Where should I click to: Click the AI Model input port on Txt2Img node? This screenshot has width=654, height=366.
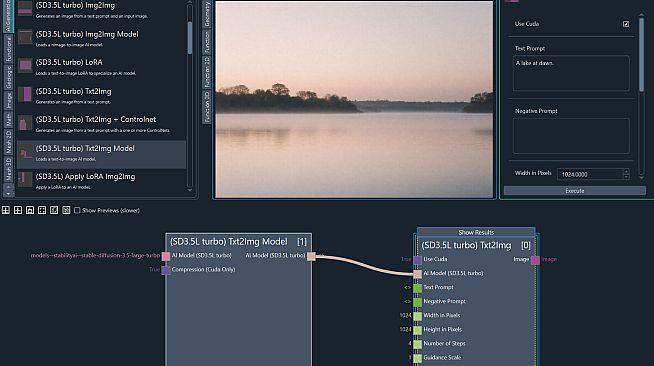pos(418,274)
